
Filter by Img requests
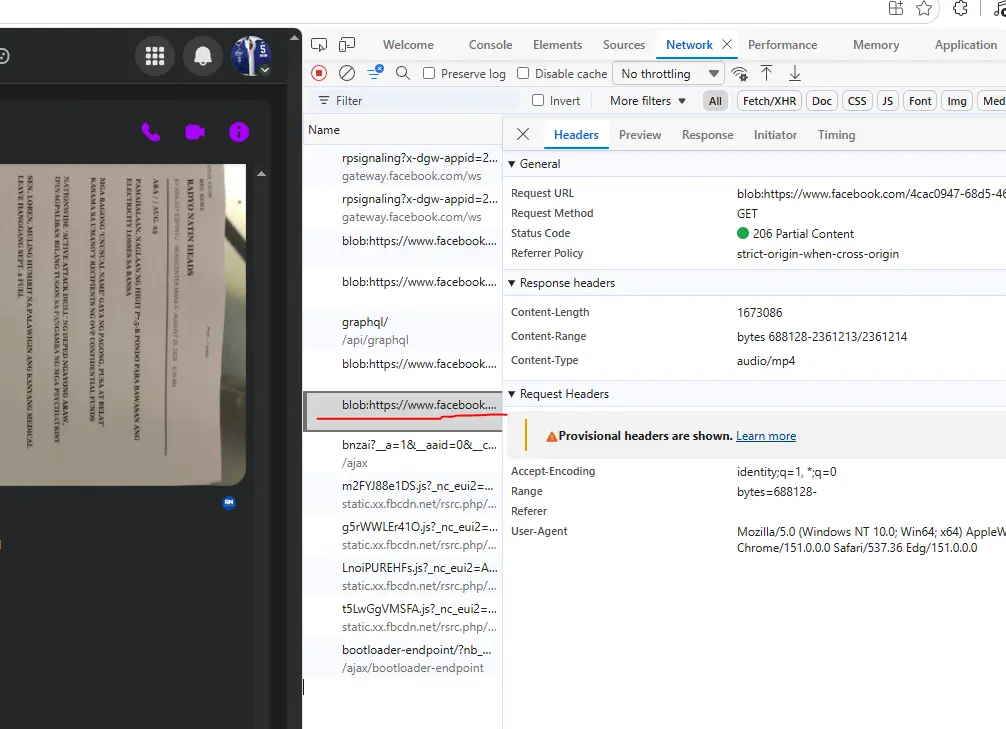pyautogui.click(x=957, y=101)
